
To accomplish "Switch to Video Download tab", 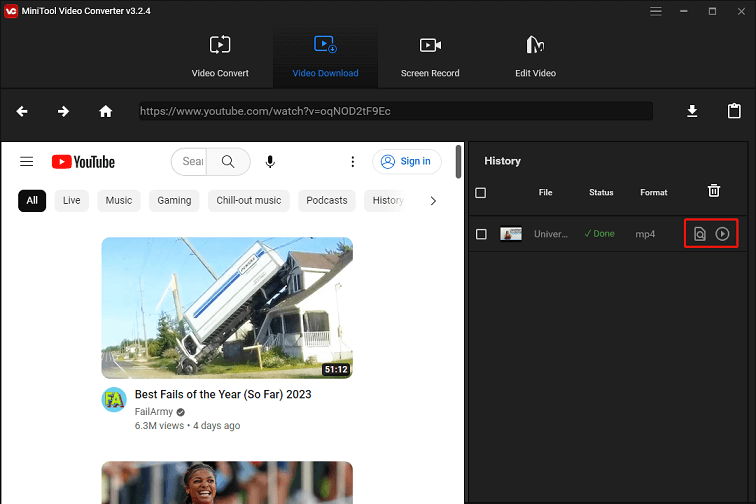I will pos(325,56).
